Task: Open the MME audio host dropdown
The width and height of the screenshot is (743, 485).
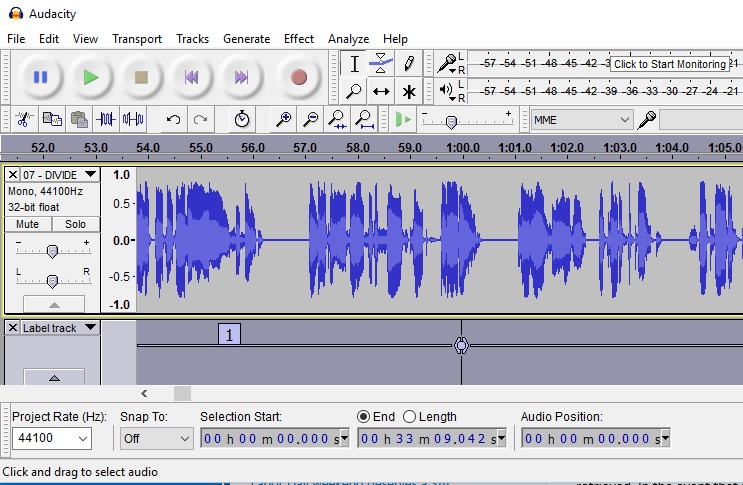Action: [x=581, y=120]
